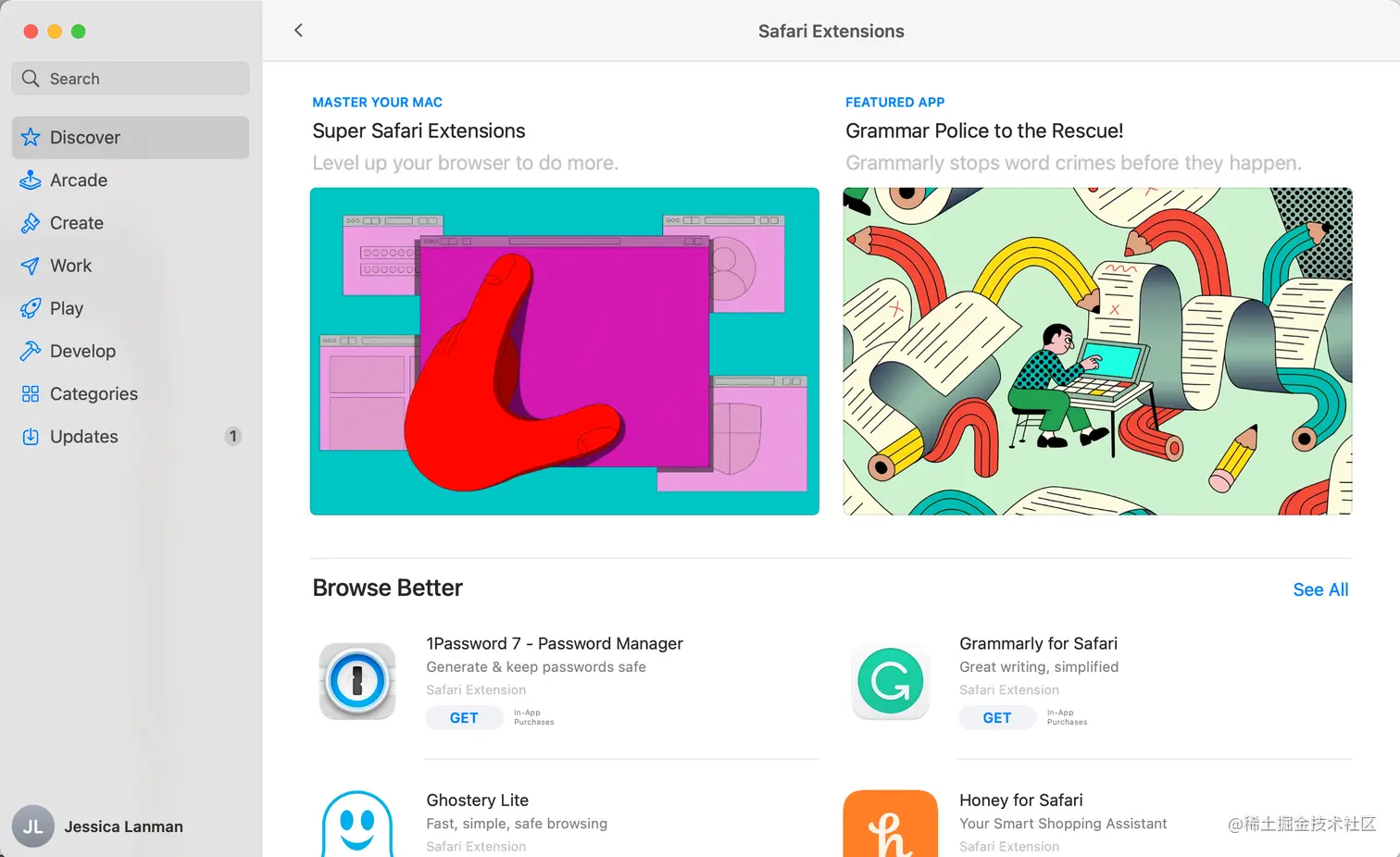Click the Search field
Viewport: 1400px width, 857px height.
click(x=131, y=79)
